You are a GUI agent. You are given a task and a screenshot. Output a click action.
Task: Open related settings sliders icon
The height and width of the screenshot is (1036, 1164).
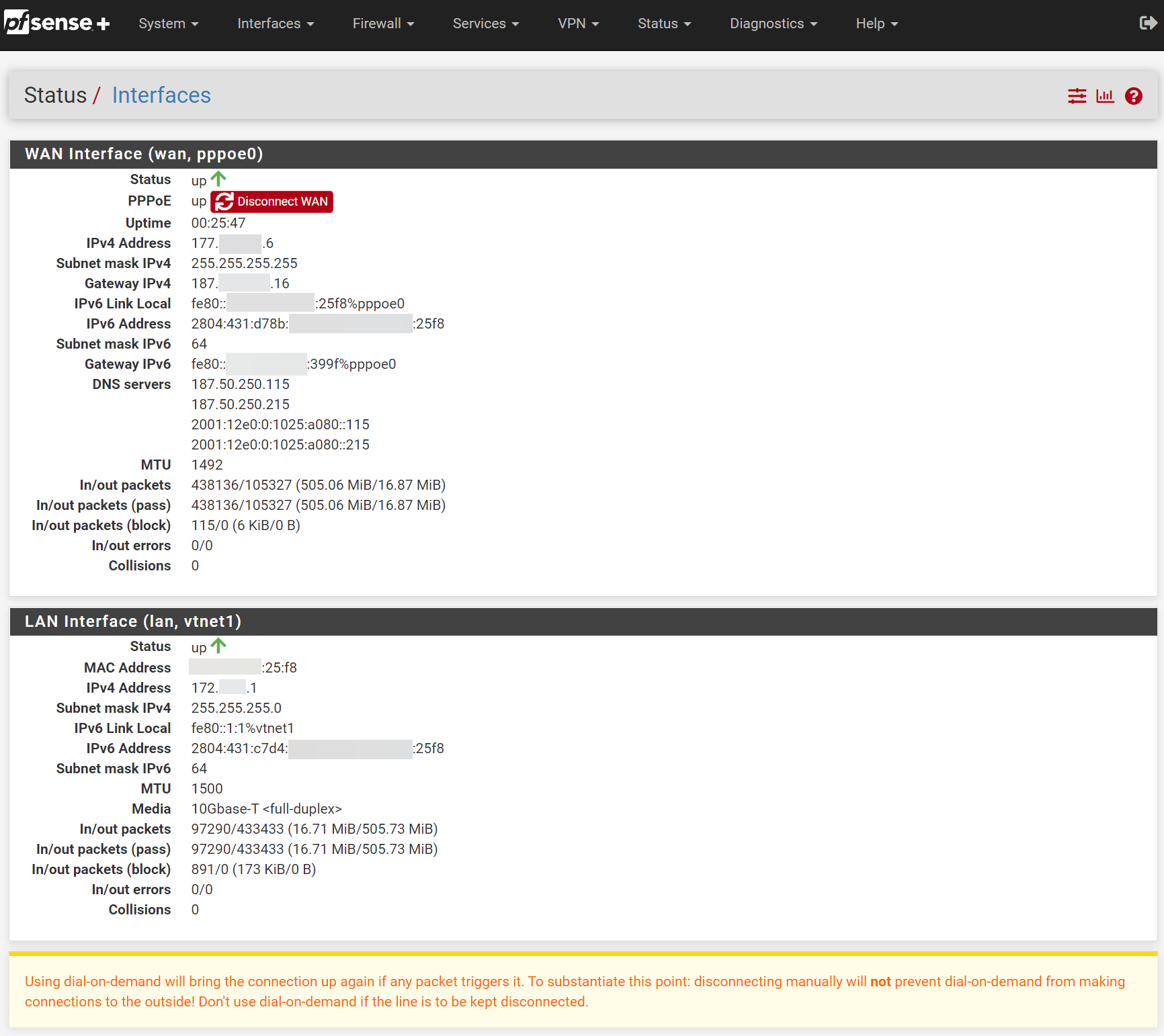click(x=1077, y=96)
